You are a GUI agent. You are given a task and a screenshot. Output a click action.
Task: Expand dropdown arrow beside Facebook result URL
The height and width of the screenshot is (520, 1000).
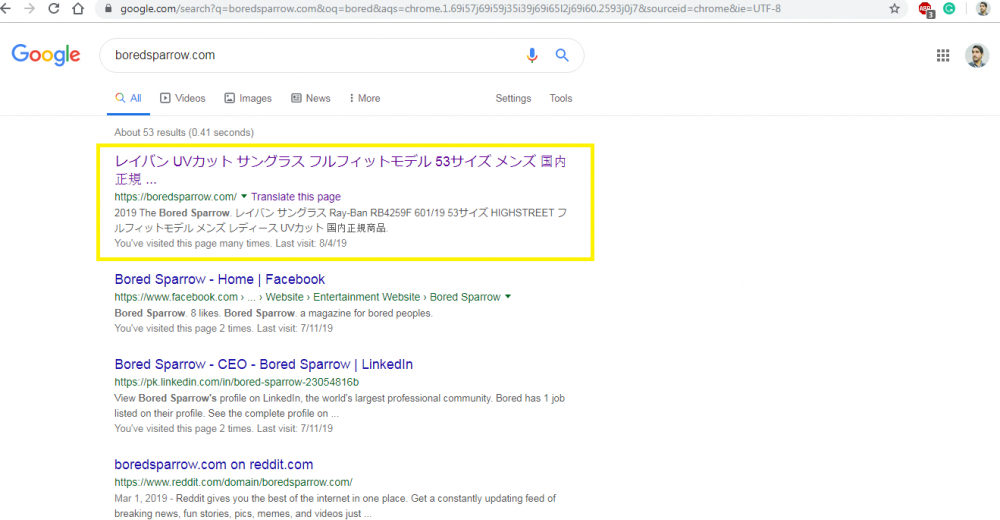(508, 297)
